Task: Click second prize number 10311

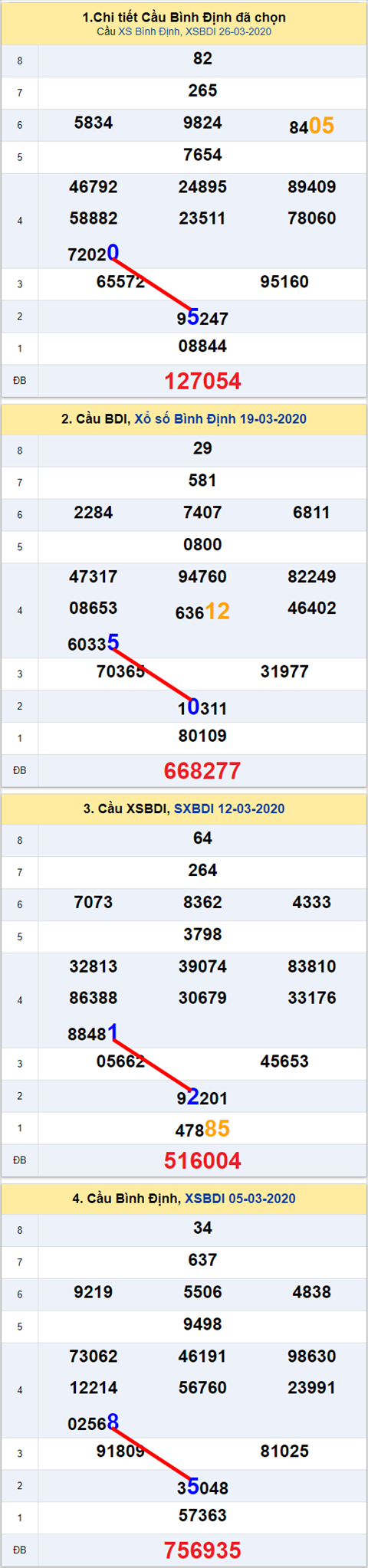Action: pyautogui.click(x=202, y=707)
